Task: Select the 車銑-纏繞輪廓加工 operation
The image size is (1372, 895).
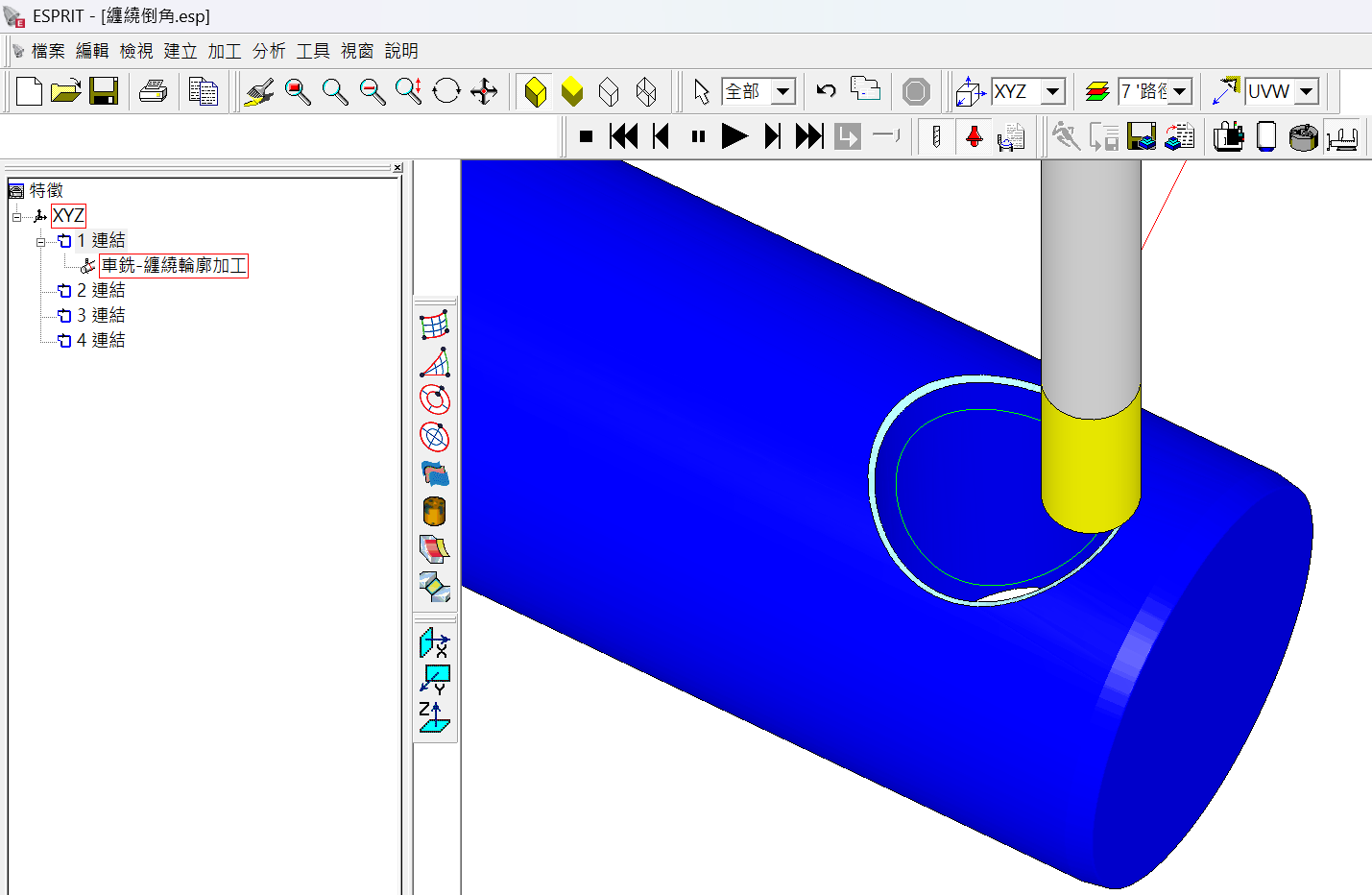Action: 174,266
